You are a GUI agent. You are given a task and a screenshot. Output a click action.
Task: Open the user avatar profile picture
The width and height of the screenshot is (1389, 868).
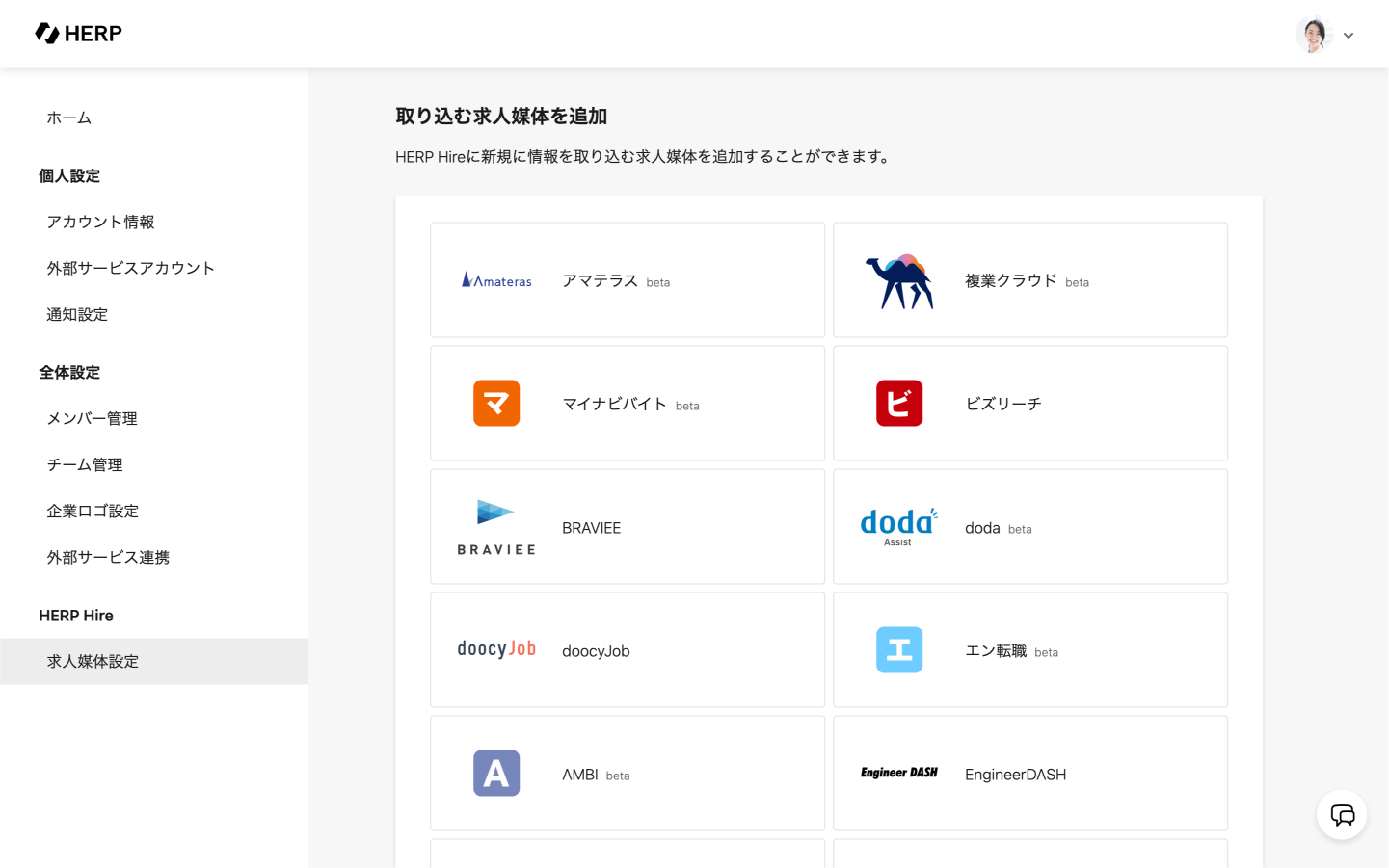[x=1314, y=35]
